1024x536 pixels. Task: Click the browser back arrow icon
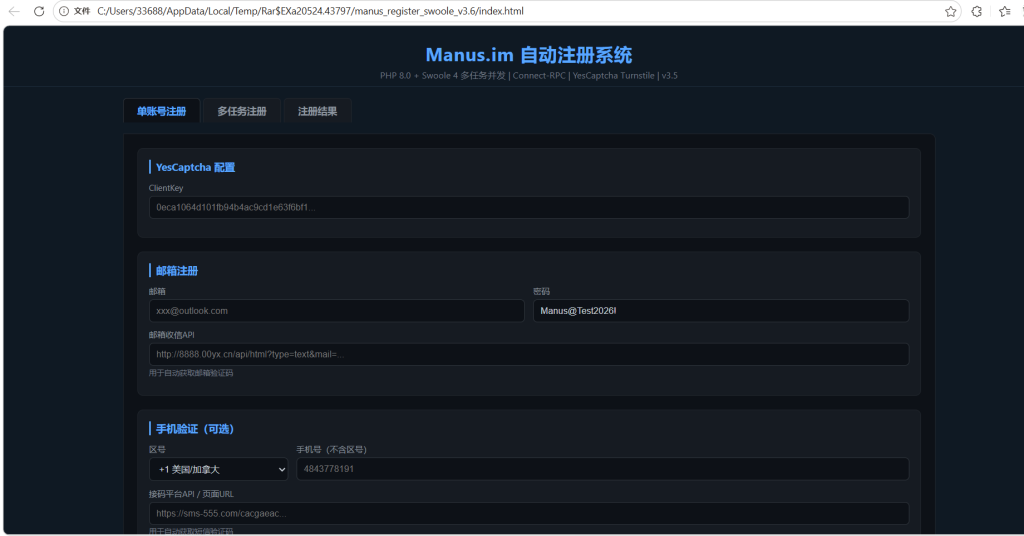pos(14,11)
